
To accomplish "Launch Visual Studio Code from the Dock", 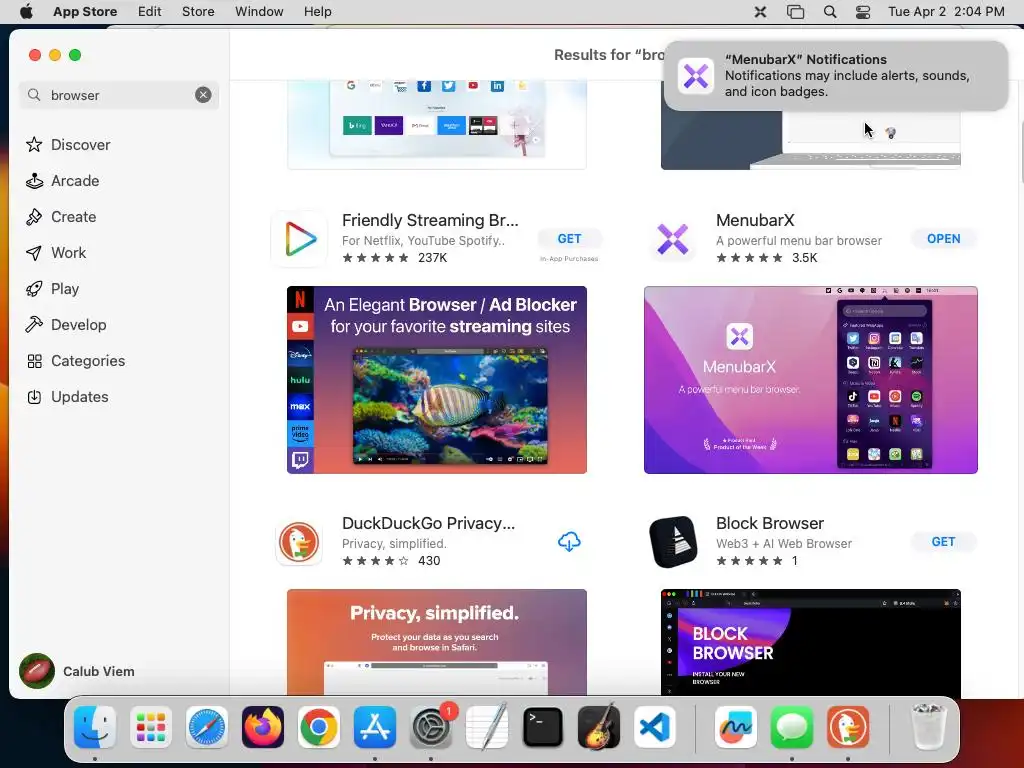I will click(655, 727).
